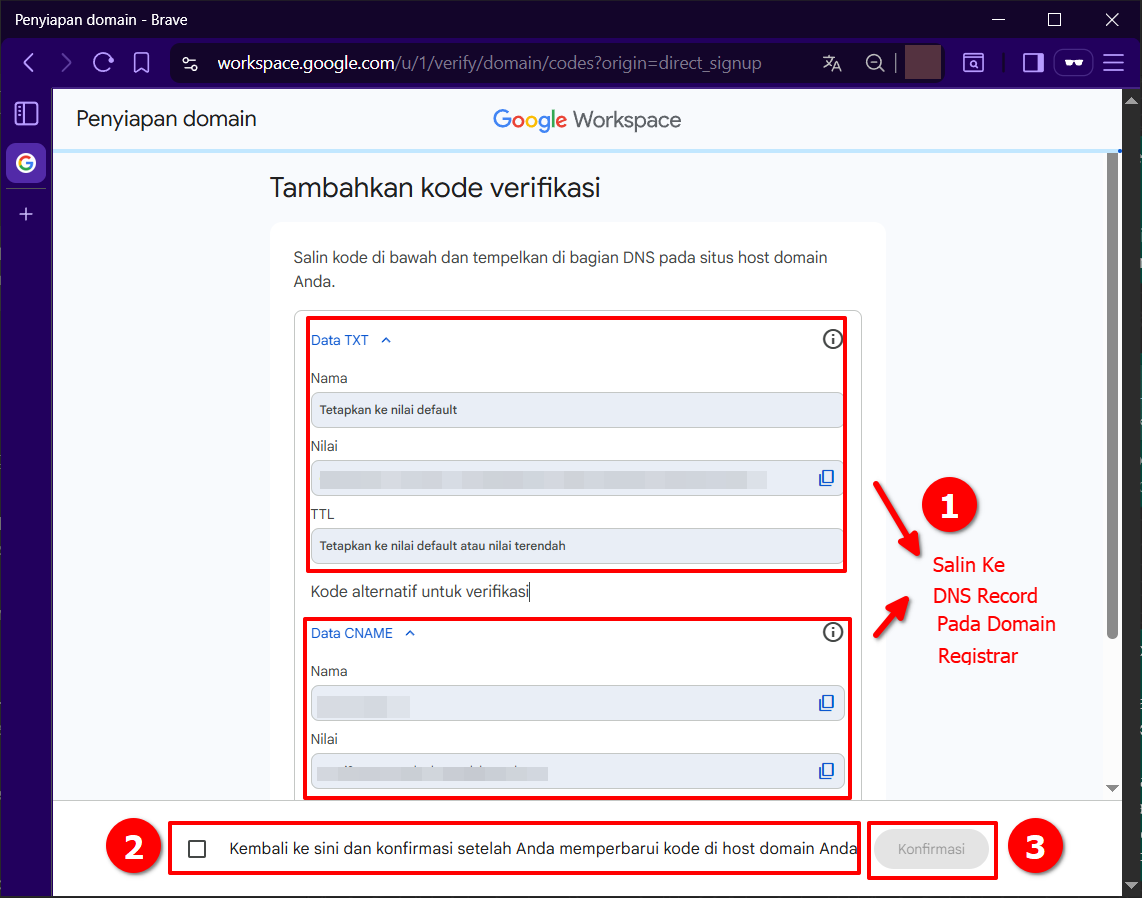This screenshot has height=898, width=1142.
Task: Click the address bar URL
Action: coord(489,63)
